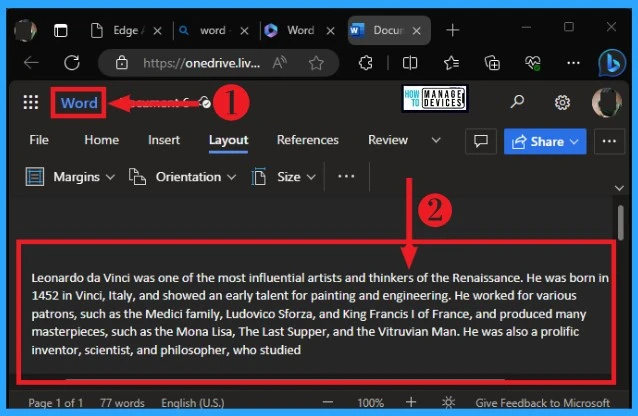The width and height of the screenshot is (638, 416).
Task: Click the Margins page icon
Action: tap(35, 177)
